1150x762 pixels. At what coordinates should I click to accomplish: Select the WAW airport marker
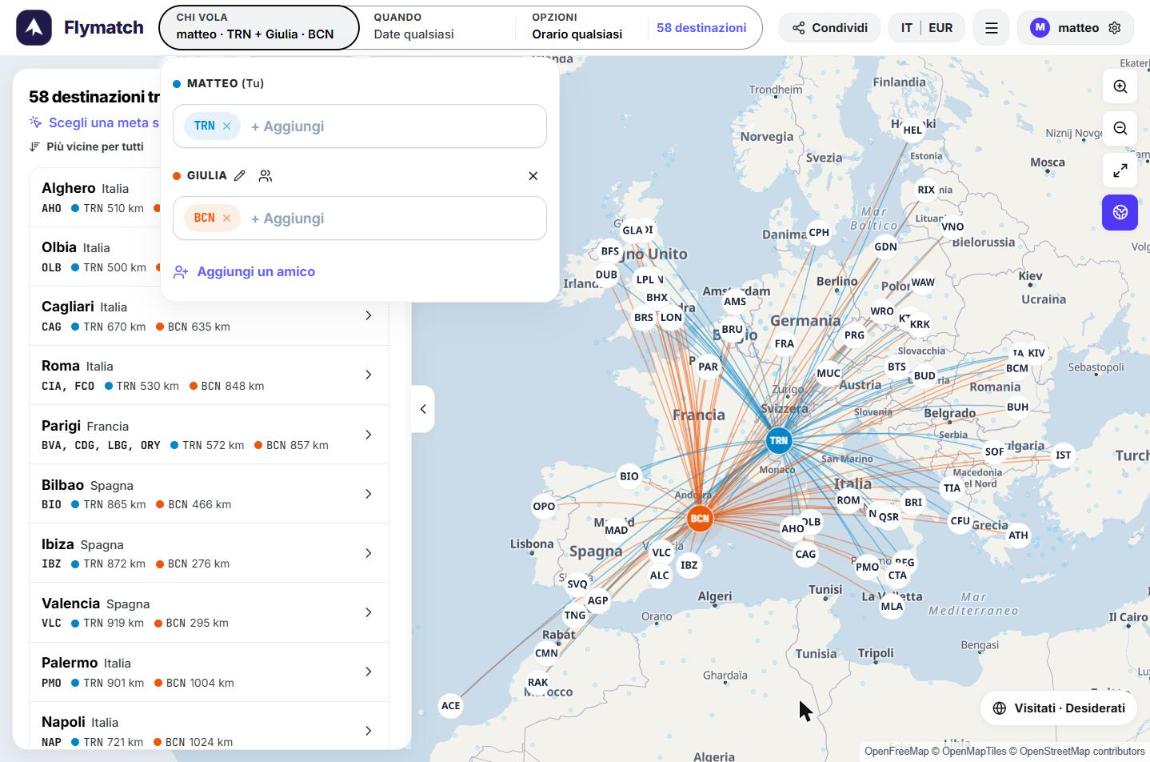(x=923, y=282)
